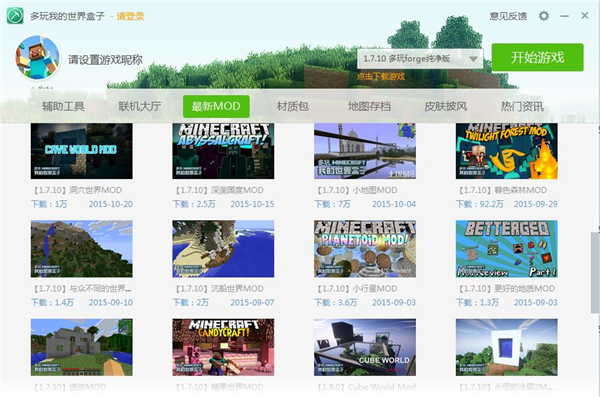The image size is (600, 397).
Task: Open the 意见反馈 feedback link
Action: click(x=508, y=16)
